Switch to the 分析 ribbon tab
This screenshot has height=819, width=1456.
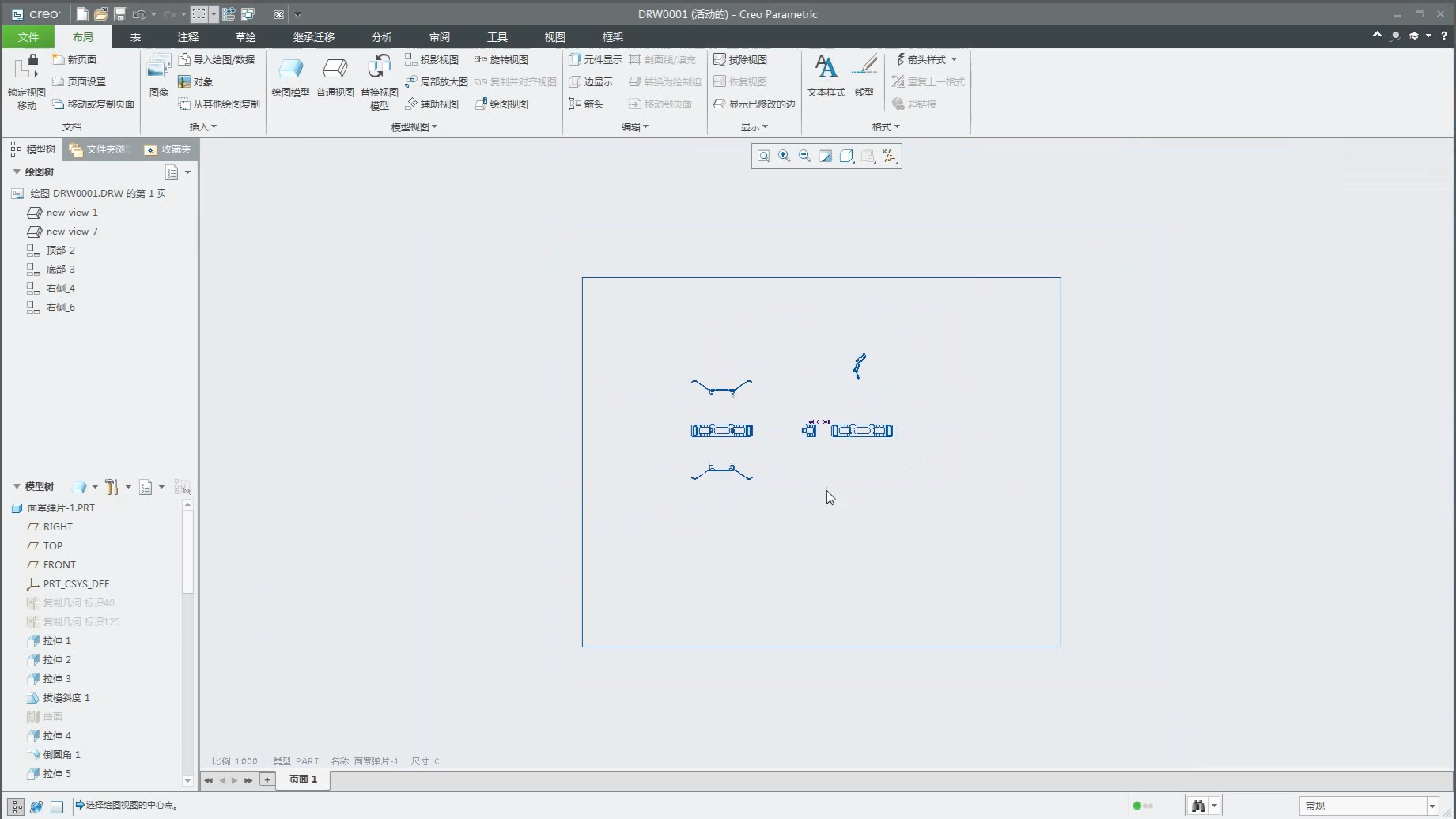pyautogui.click(x=381, y=37)
